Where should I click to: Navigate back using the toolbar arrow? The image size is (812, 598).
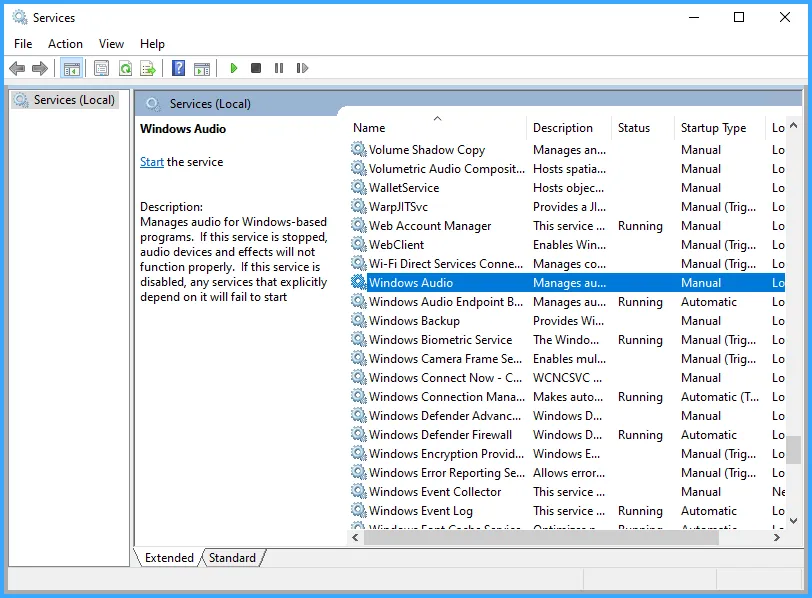17,68
